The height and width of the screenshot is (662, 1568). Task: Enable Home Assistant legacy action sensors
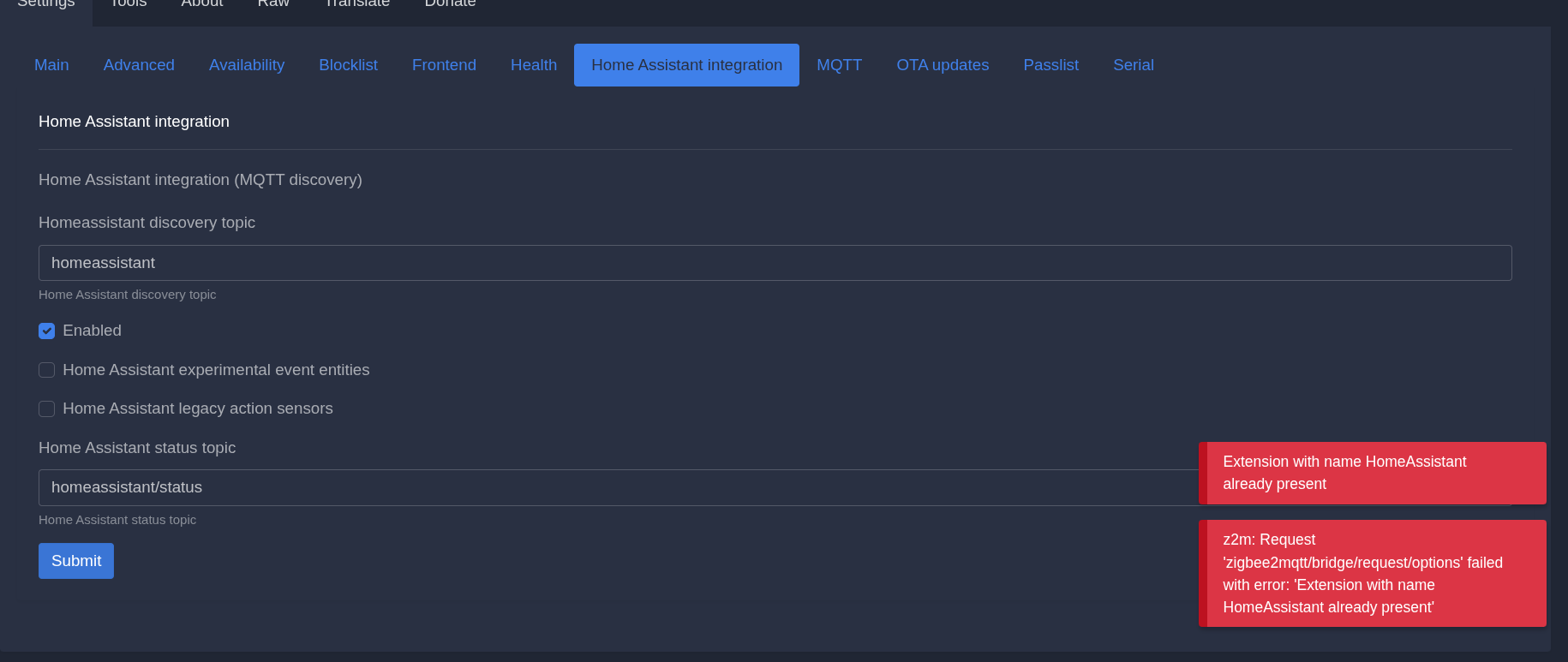coord(47,409)
